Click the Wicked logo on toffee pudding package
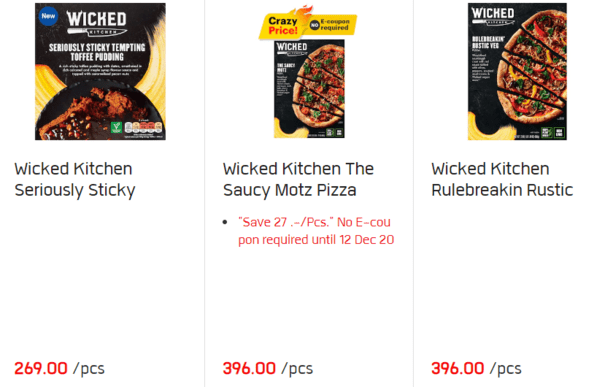 pos(97,23)
